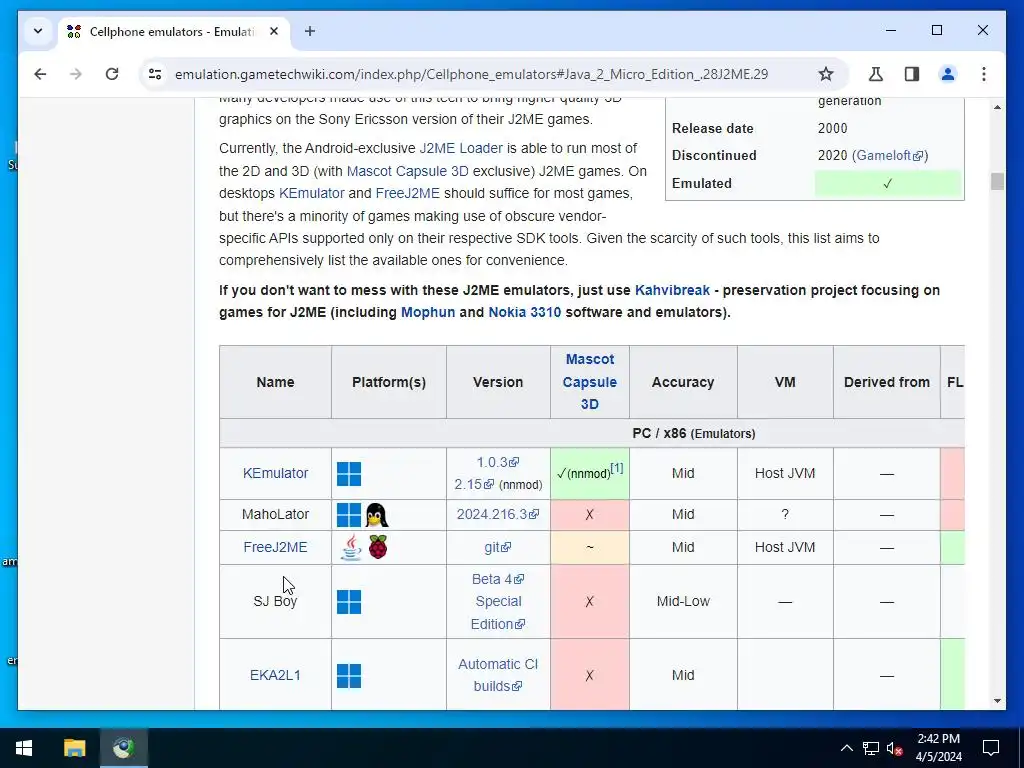
Task: Click Host JVM cell in FreeJ2ME row
Action: 785,547
